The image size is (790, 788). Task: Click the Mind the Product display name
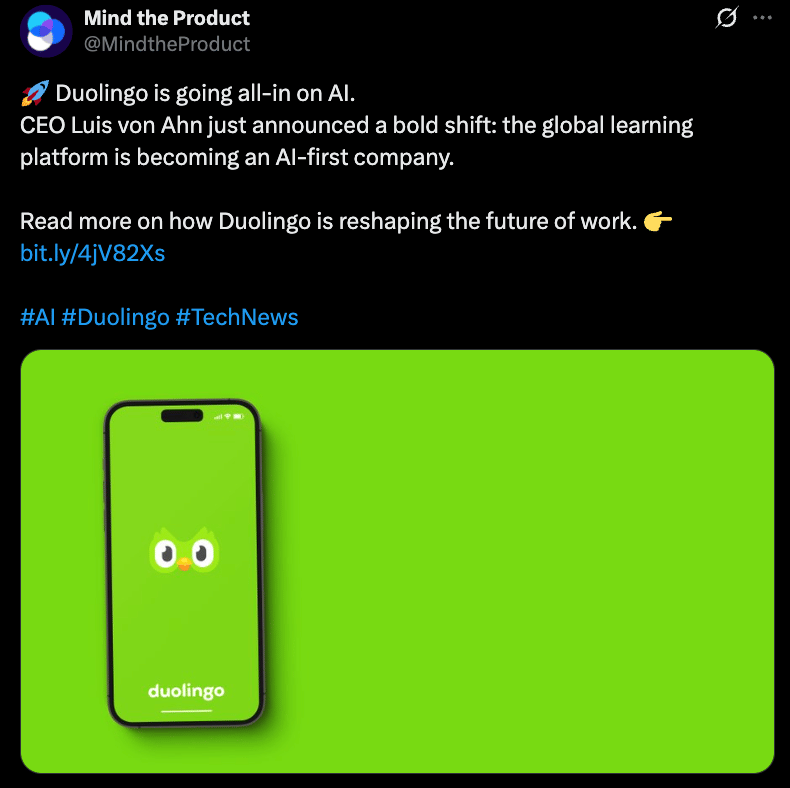point(167,18)
